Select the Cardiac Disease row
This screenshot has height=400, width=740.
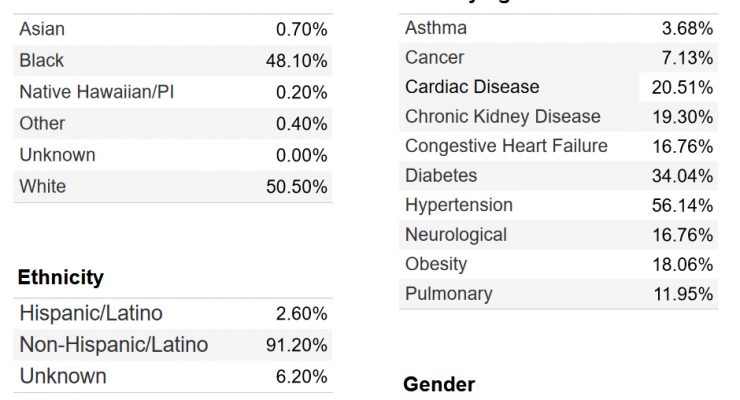(558, 87)
